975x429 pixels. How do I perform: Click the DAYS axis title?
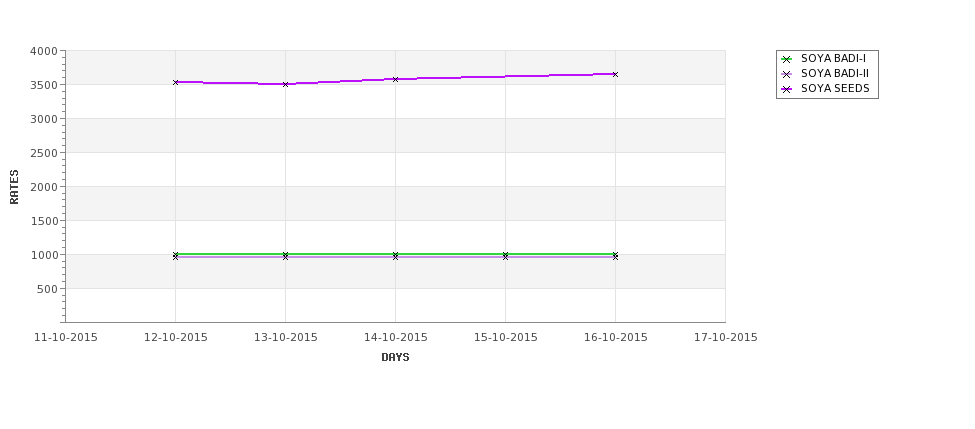tap(395, 357)
